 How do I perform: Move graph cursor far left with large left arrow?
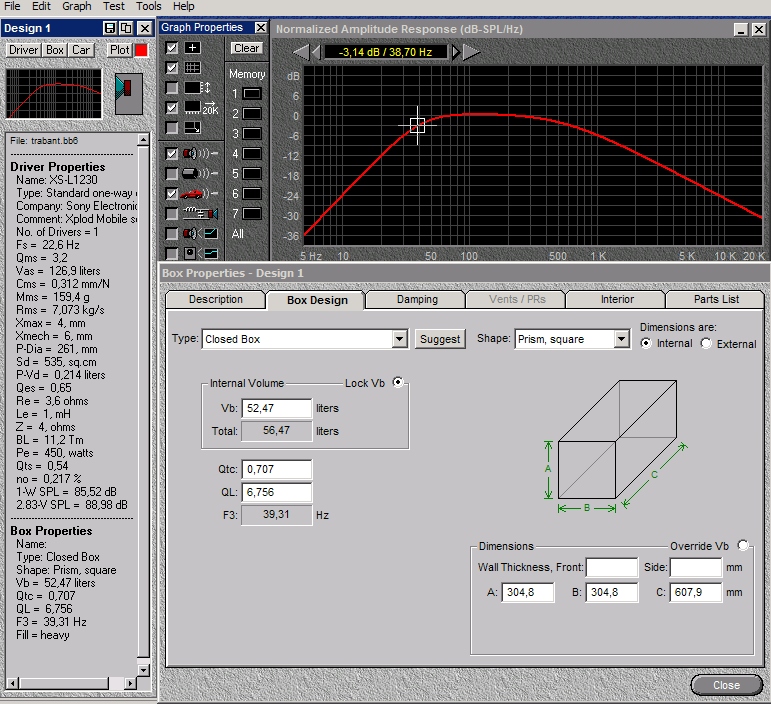(300, 51)
